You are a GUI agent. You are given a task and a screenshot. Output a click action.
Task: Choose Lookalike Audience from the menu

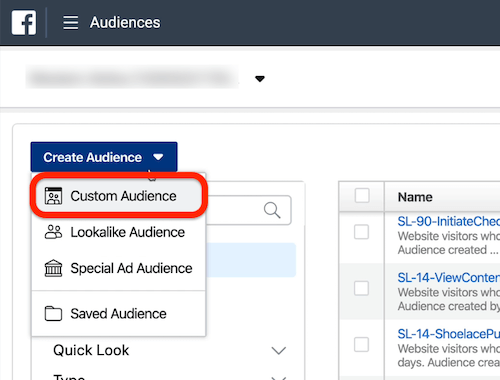click(119, 232)
